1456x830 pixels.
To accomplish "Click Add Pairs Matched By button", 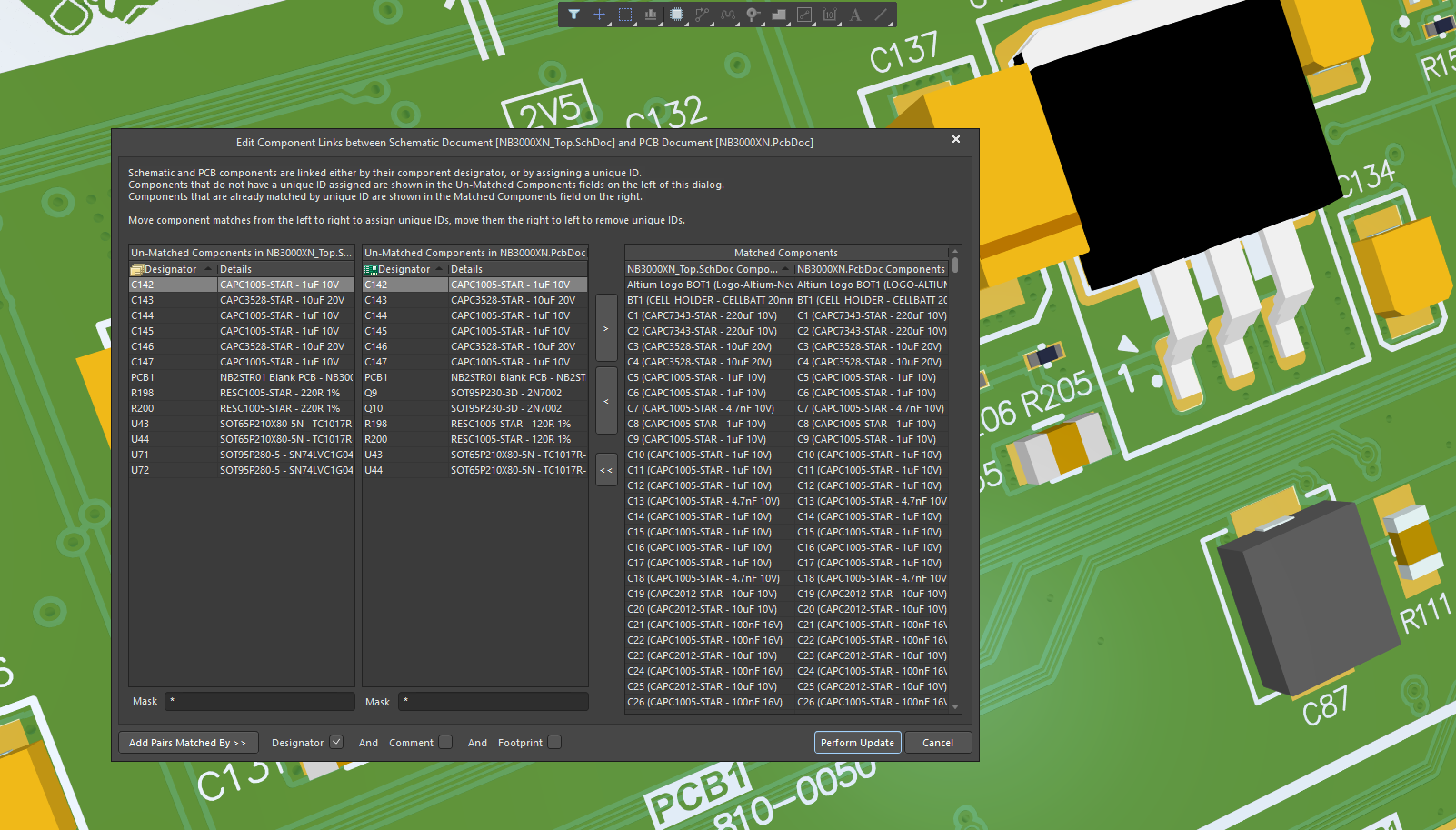I will [x=188, y=743].
